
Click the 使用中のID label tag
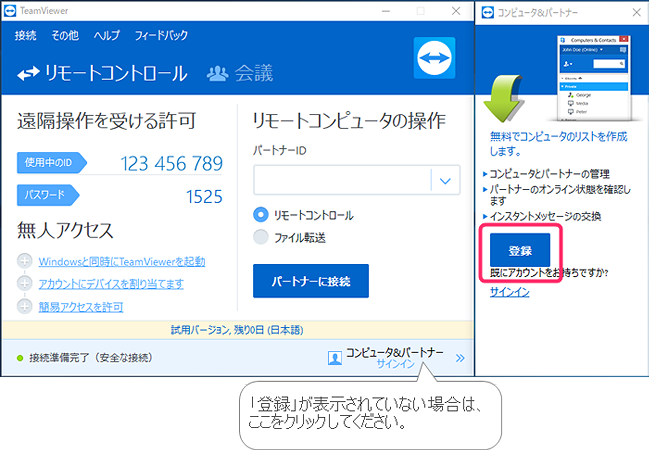(x=52, y=163)
